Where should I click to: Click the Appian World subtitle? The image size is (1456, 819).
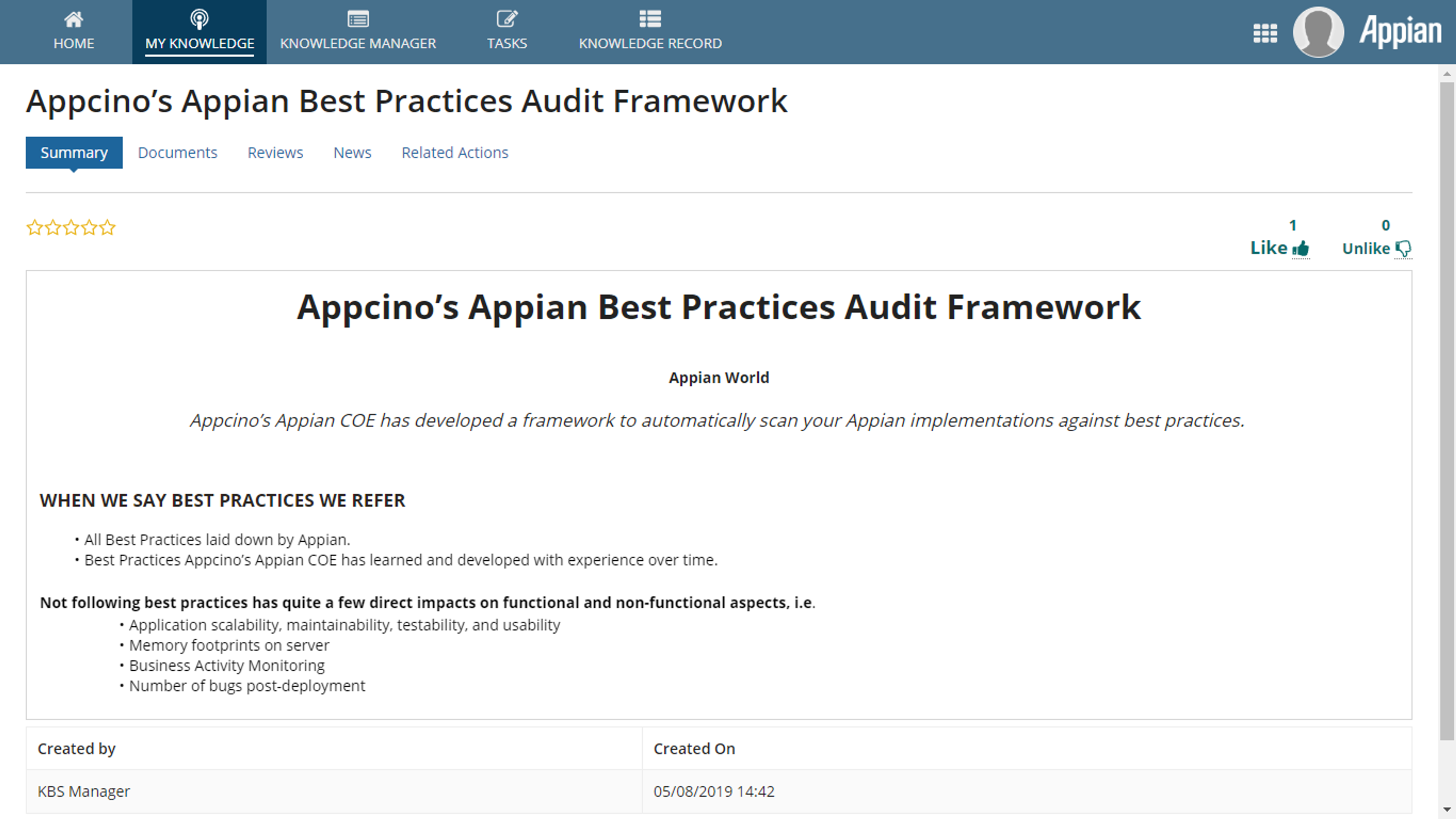(719, 378)
